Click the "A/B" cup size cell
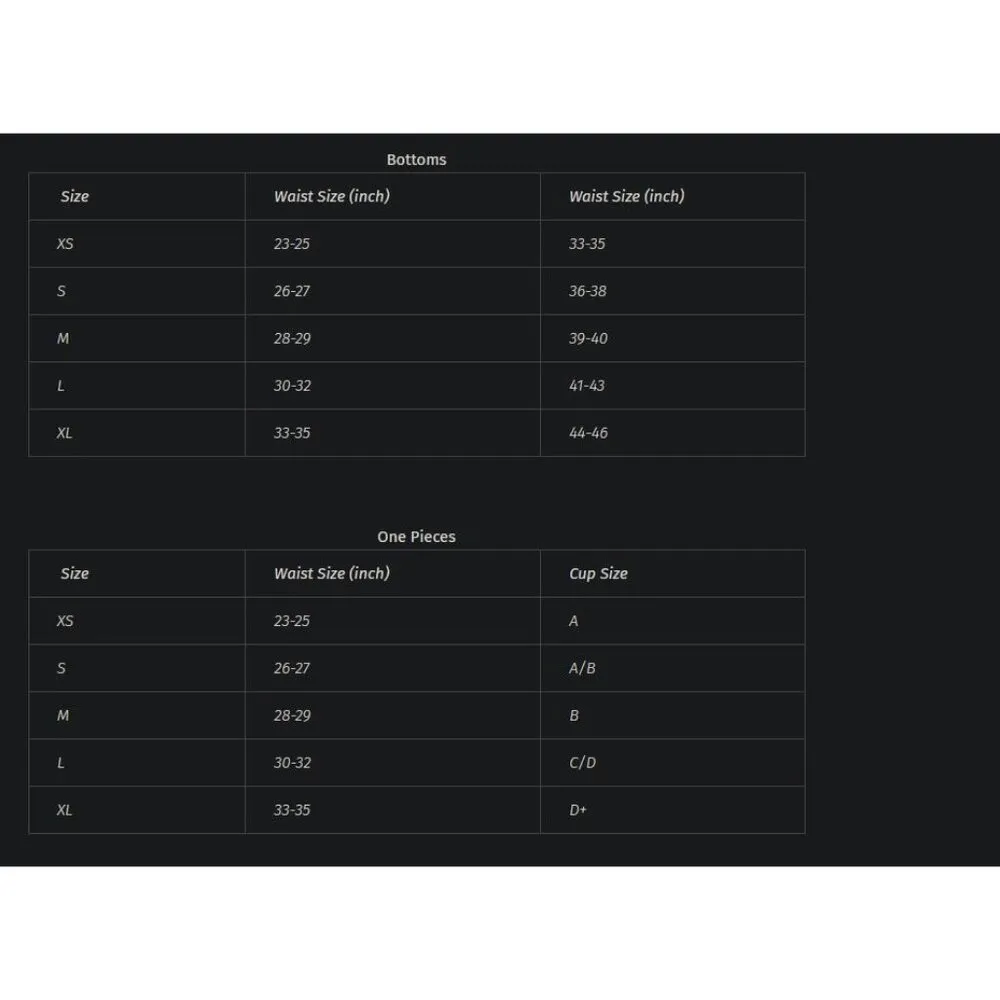The image size is (1000, 1000). (582, 668)
